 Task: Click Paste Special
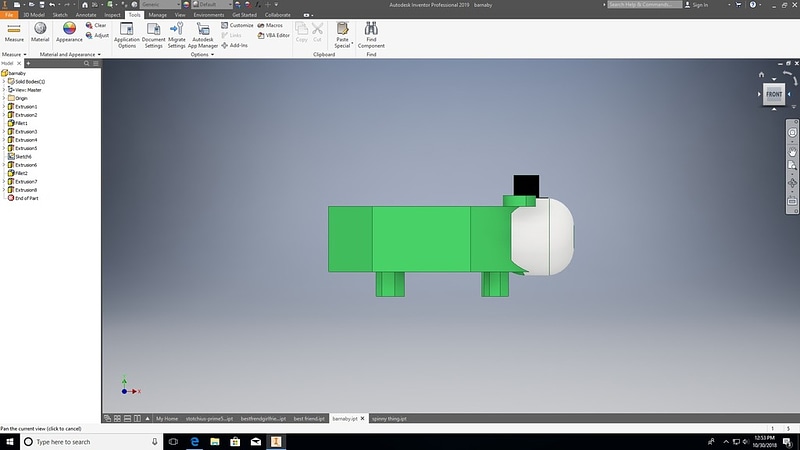pos(342,35)
